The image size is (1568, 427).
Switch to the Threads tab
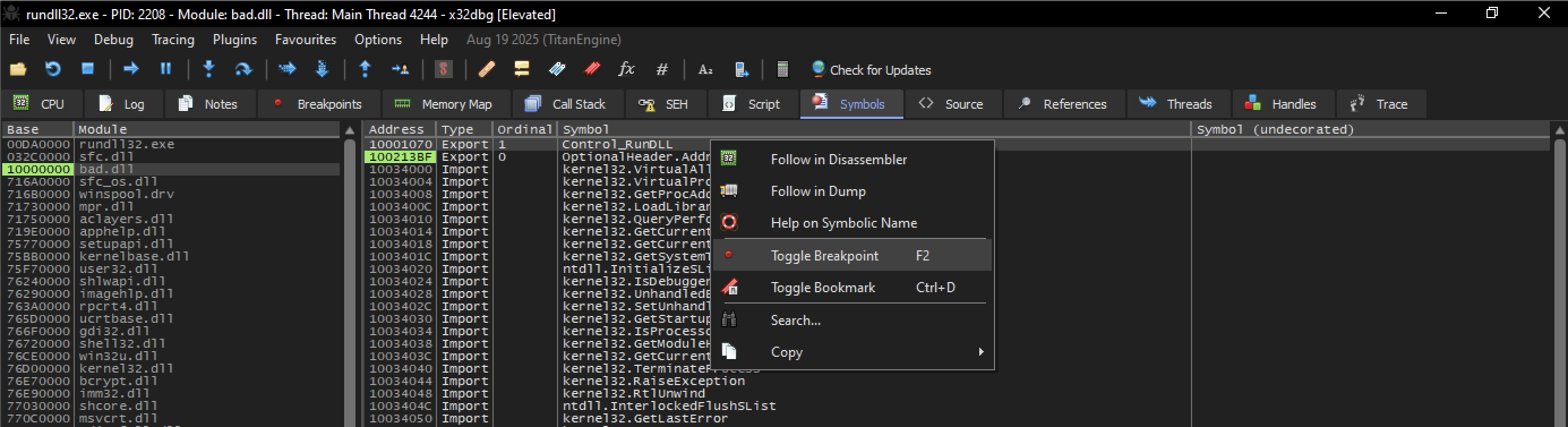(x=1179, y=104)
